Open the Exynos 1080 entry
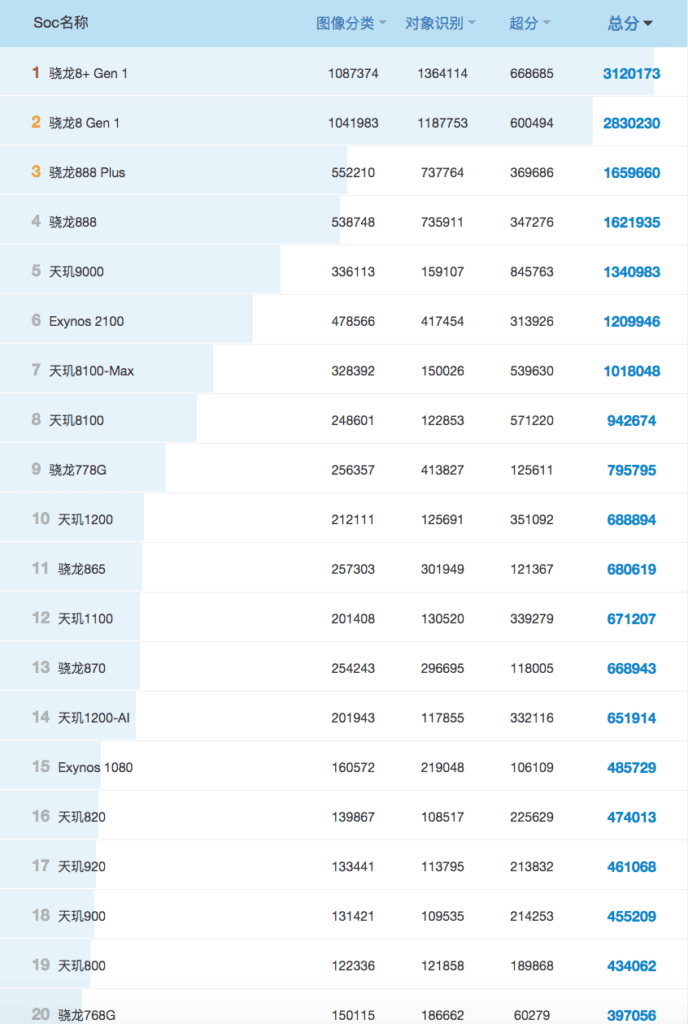Screen dimensions: 688x1024 point(95,768)
